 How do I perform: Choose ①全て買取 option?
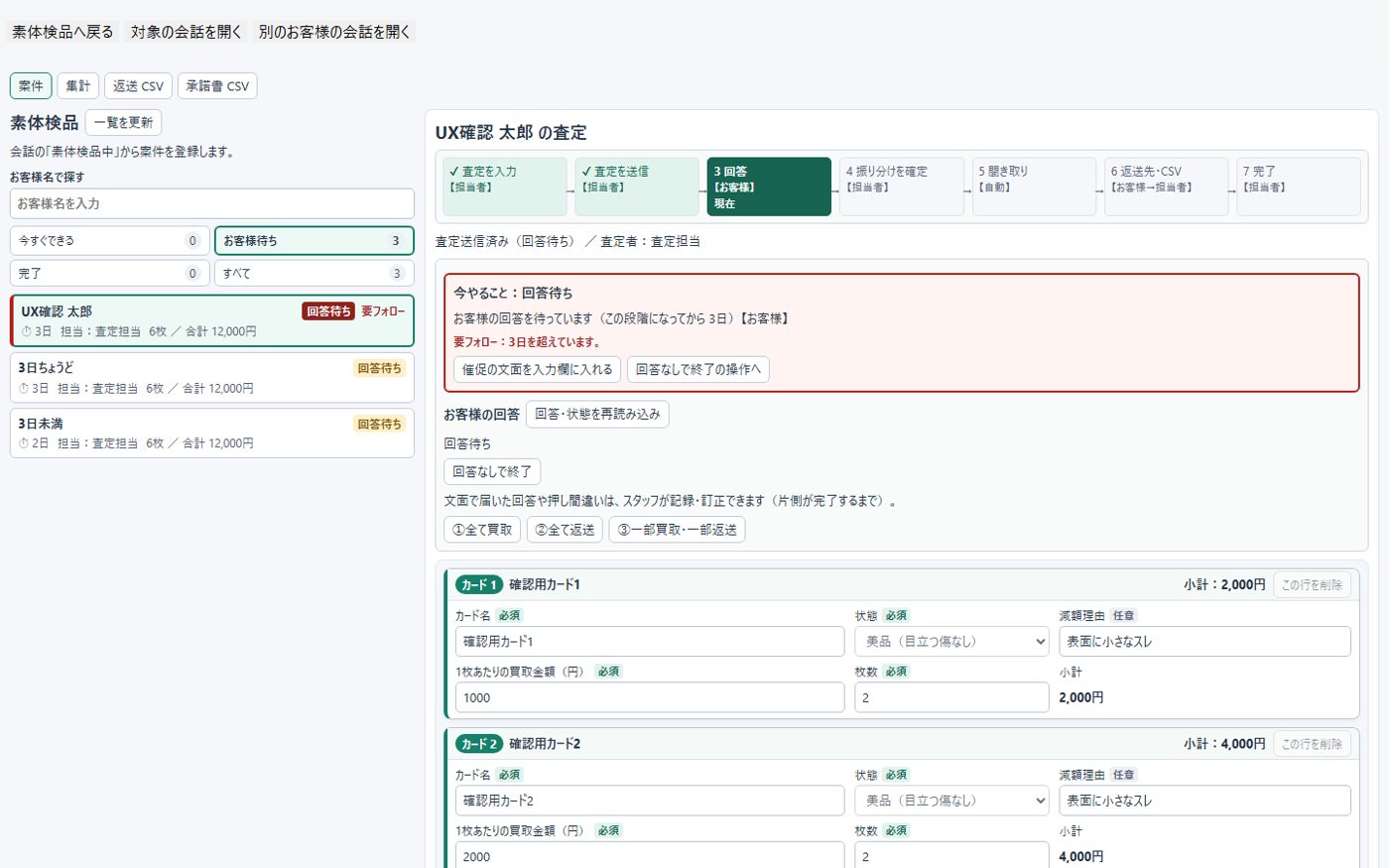click(x=482, y=530)
